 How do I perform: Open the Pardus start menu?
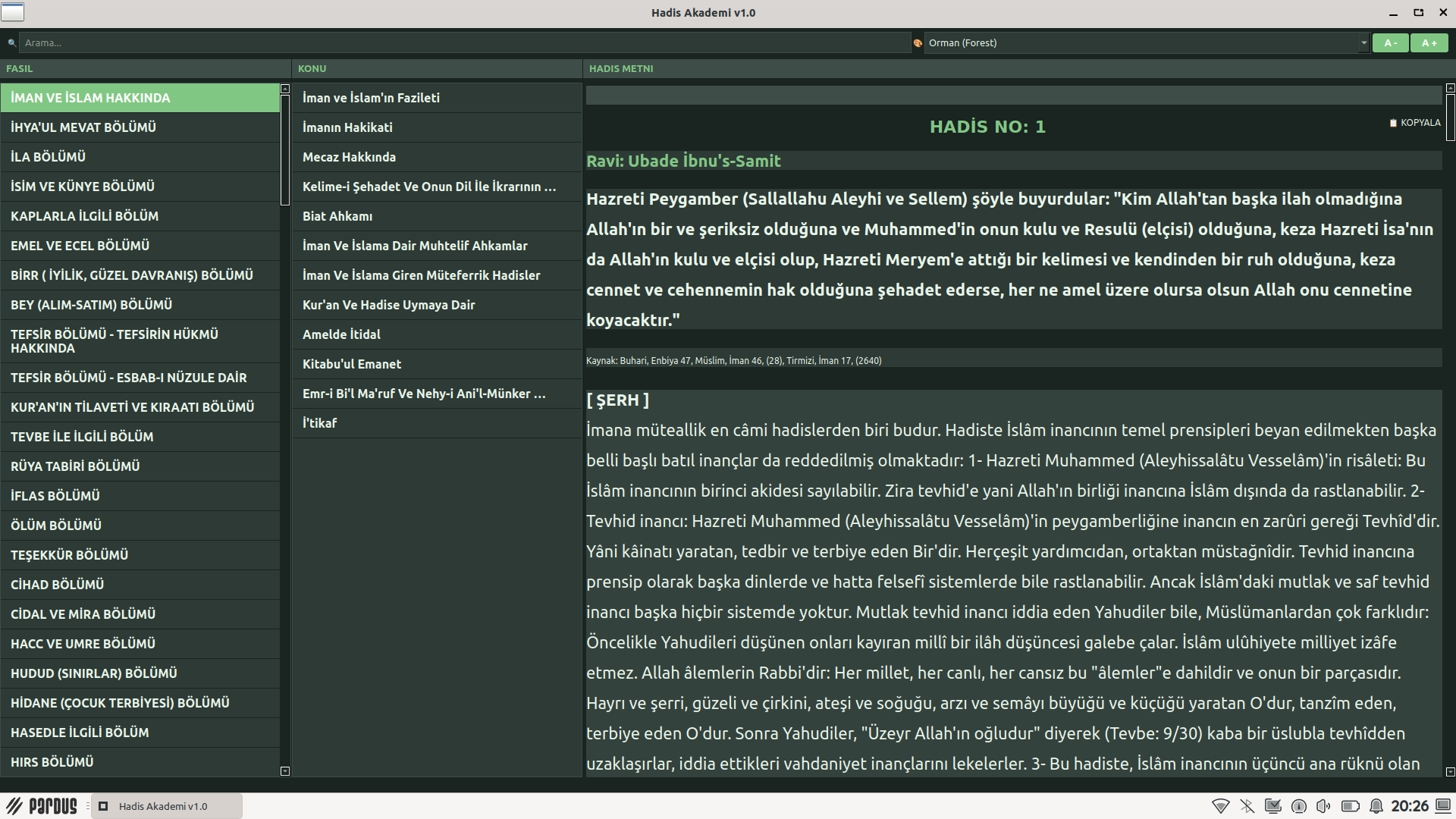(42, 806)
